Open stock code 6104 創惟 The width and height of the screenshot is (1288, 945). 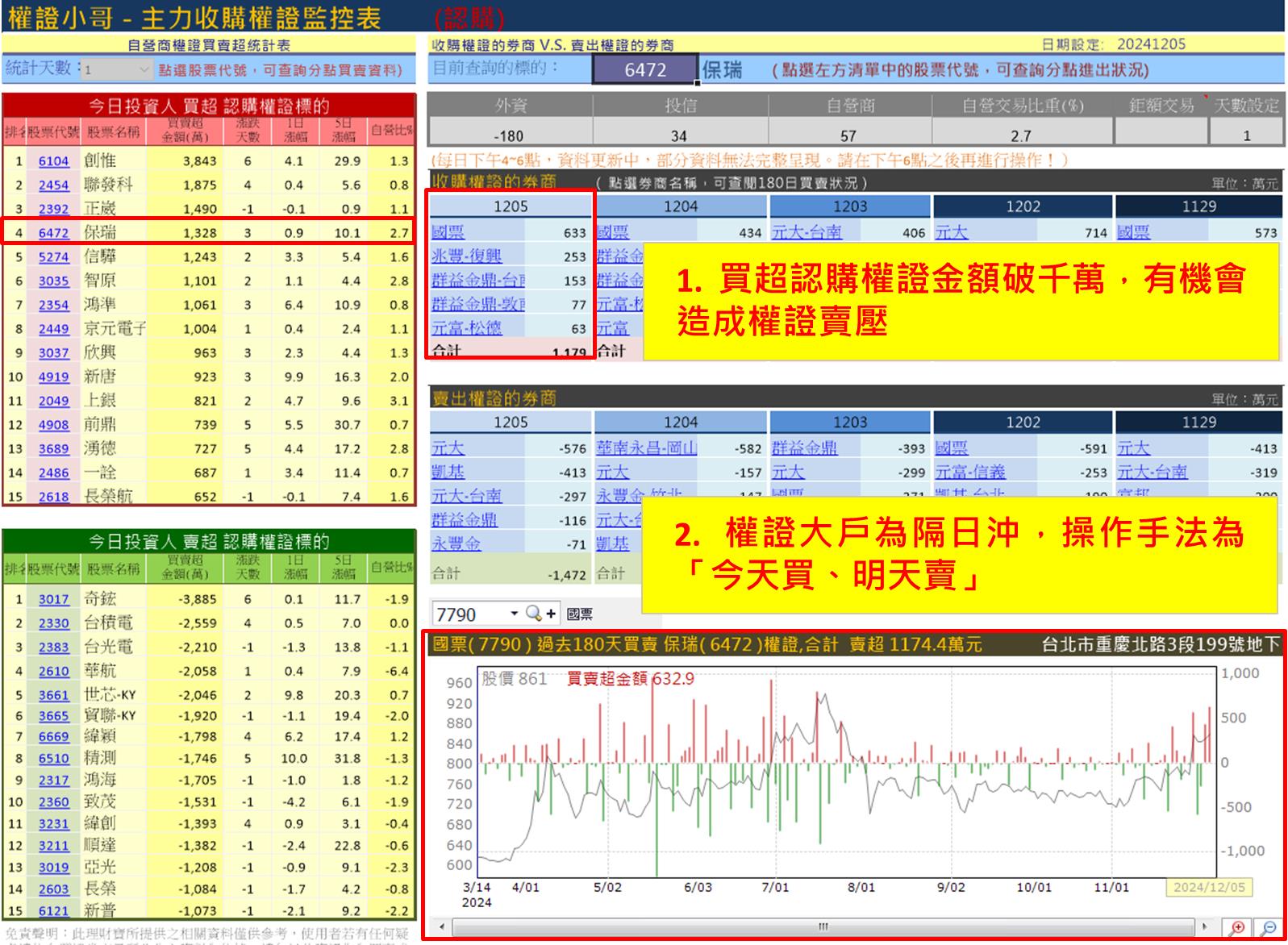53,161
